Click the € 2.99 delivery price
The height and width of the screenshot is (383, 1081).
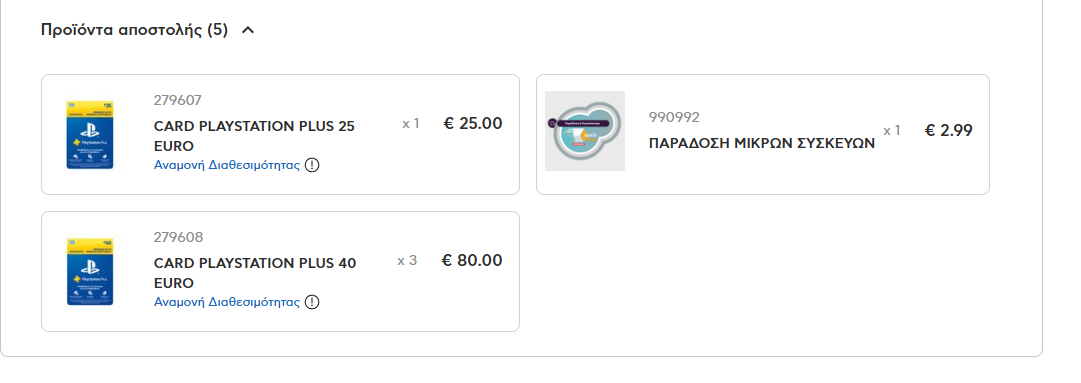[949, 131]
